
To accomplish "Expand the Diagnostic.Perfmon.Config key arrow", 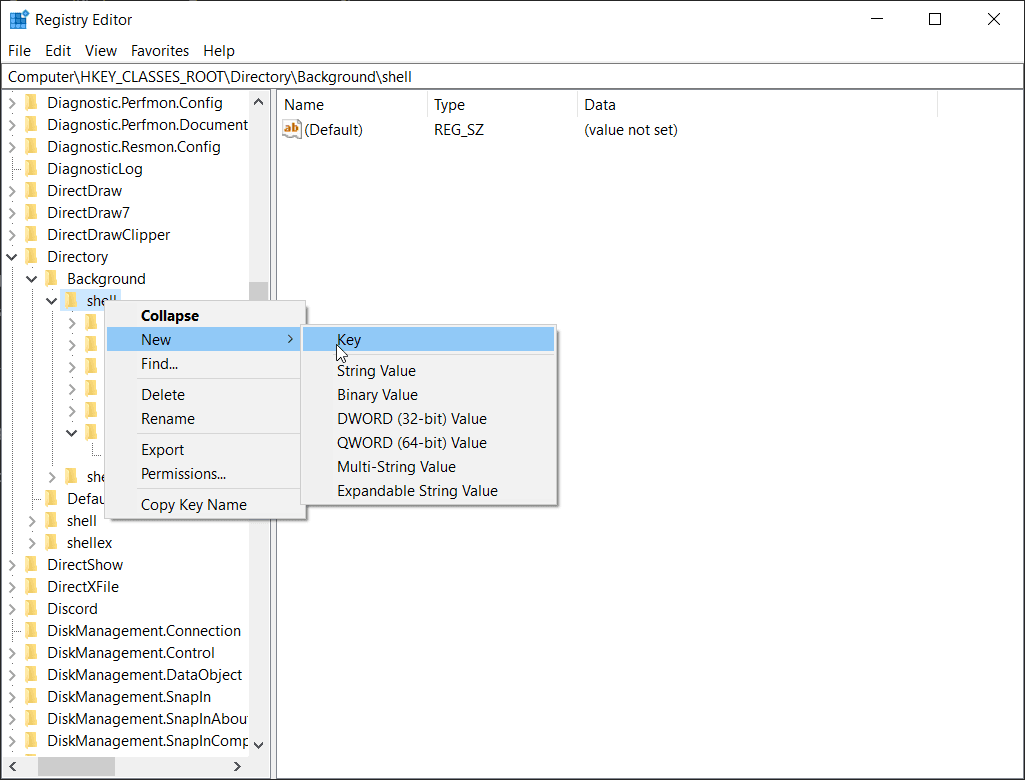I will 12,103.
